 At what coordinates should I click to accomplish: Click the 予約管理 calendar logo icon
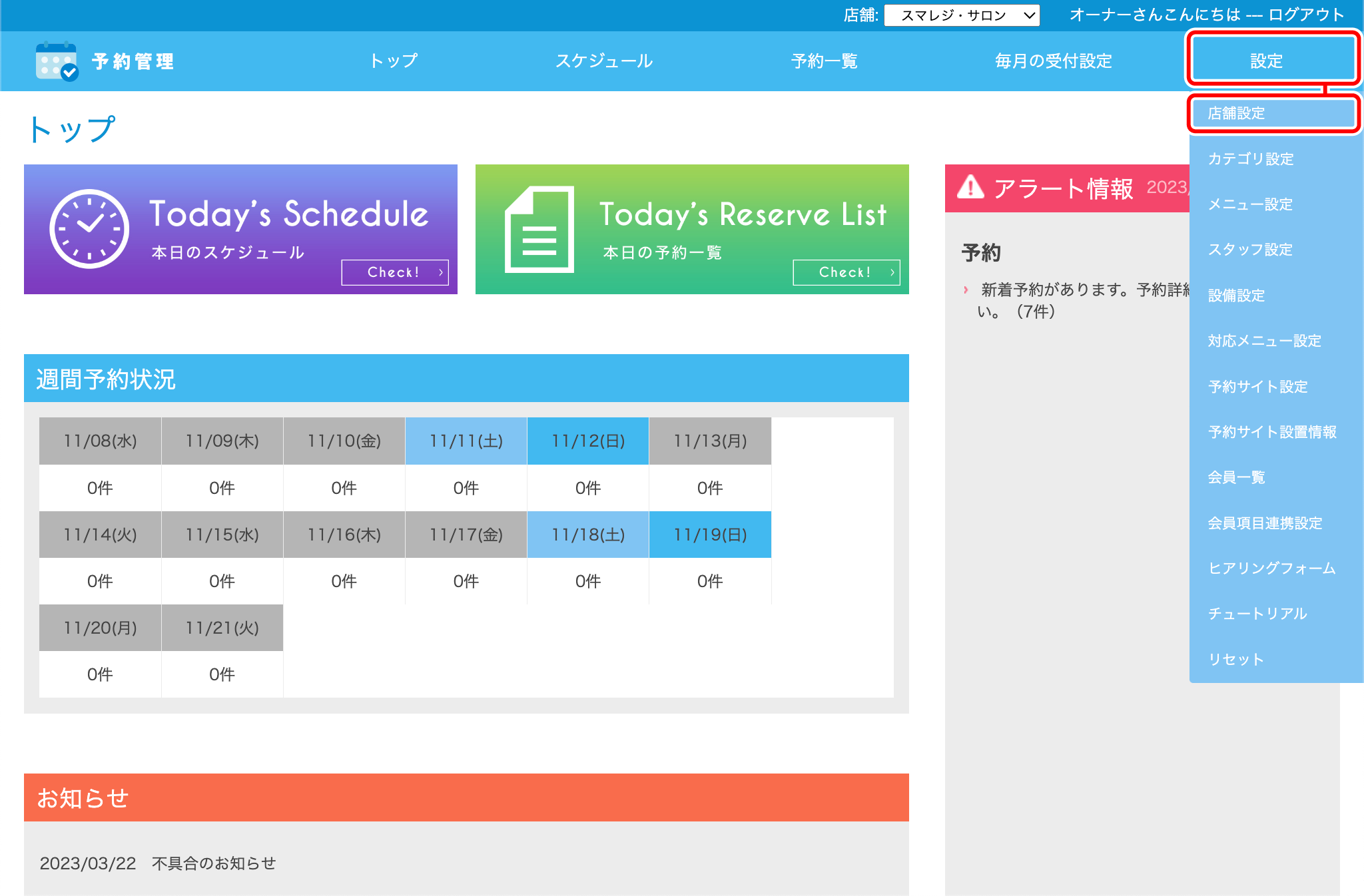pos(56,61)
